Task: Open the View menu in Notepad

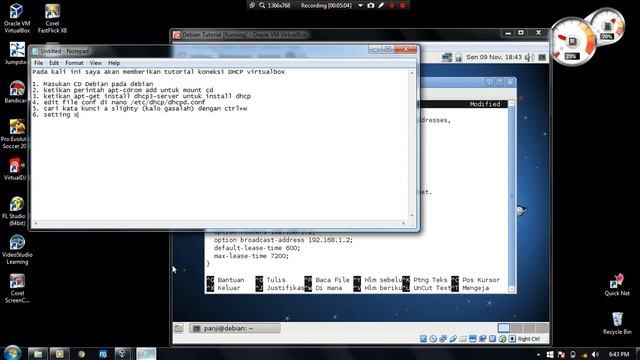Action: click(96, 63)
